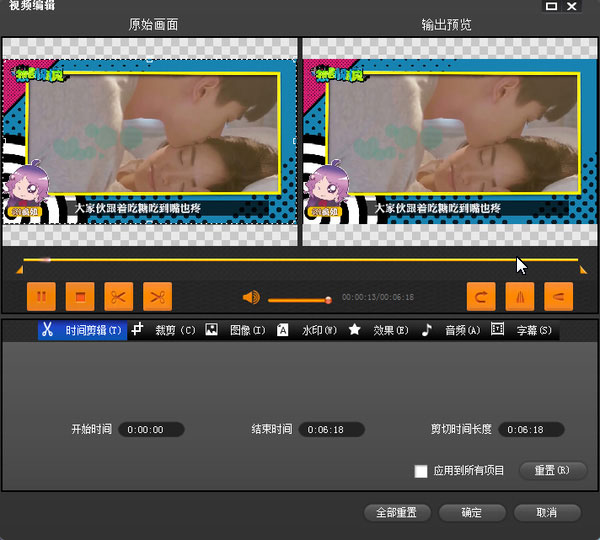Select the left trim start marker

click(x=20, y=270)
